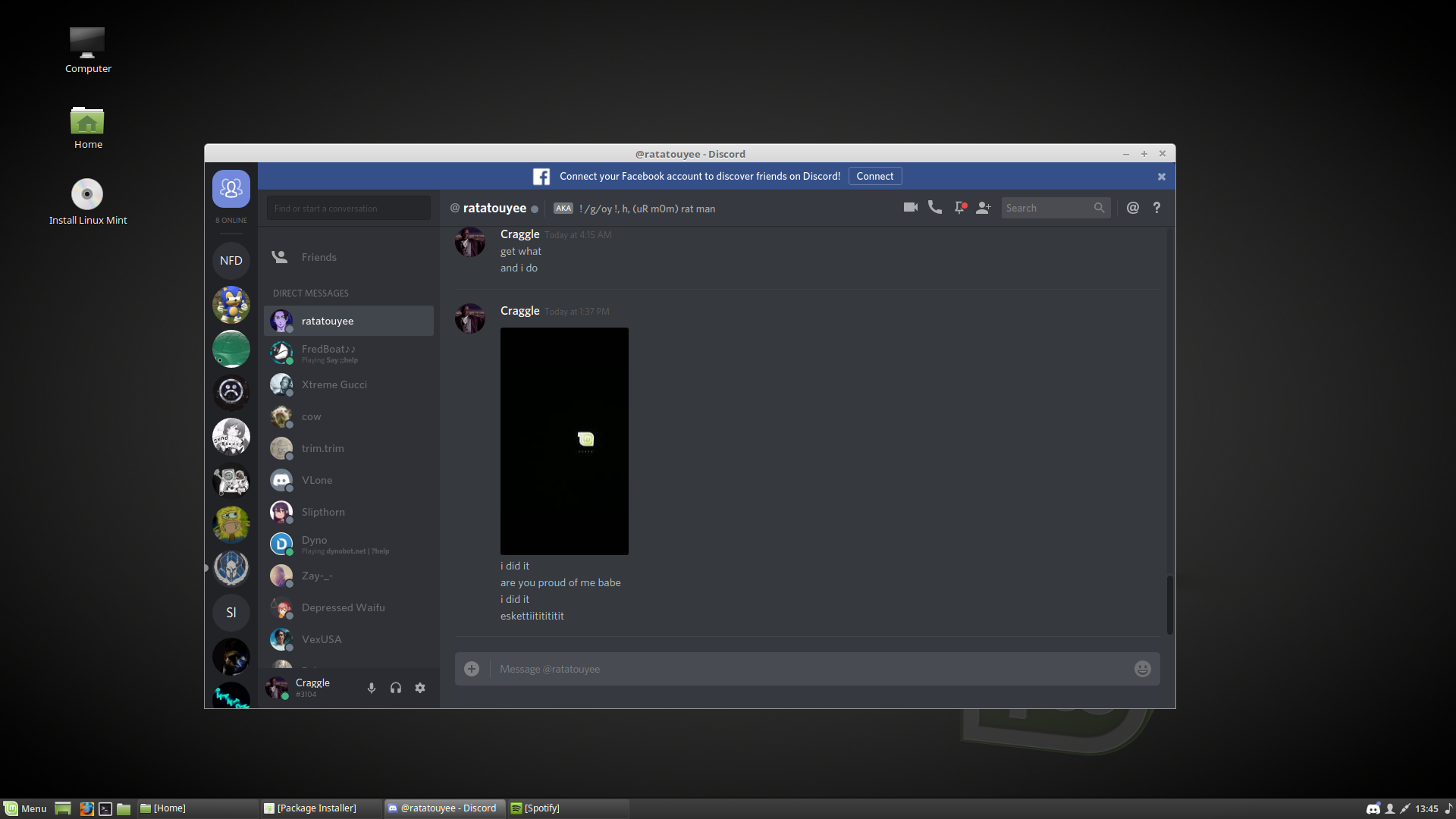Toggle headphones deafen
This screenshot has width=1456, height=819.
396,688
